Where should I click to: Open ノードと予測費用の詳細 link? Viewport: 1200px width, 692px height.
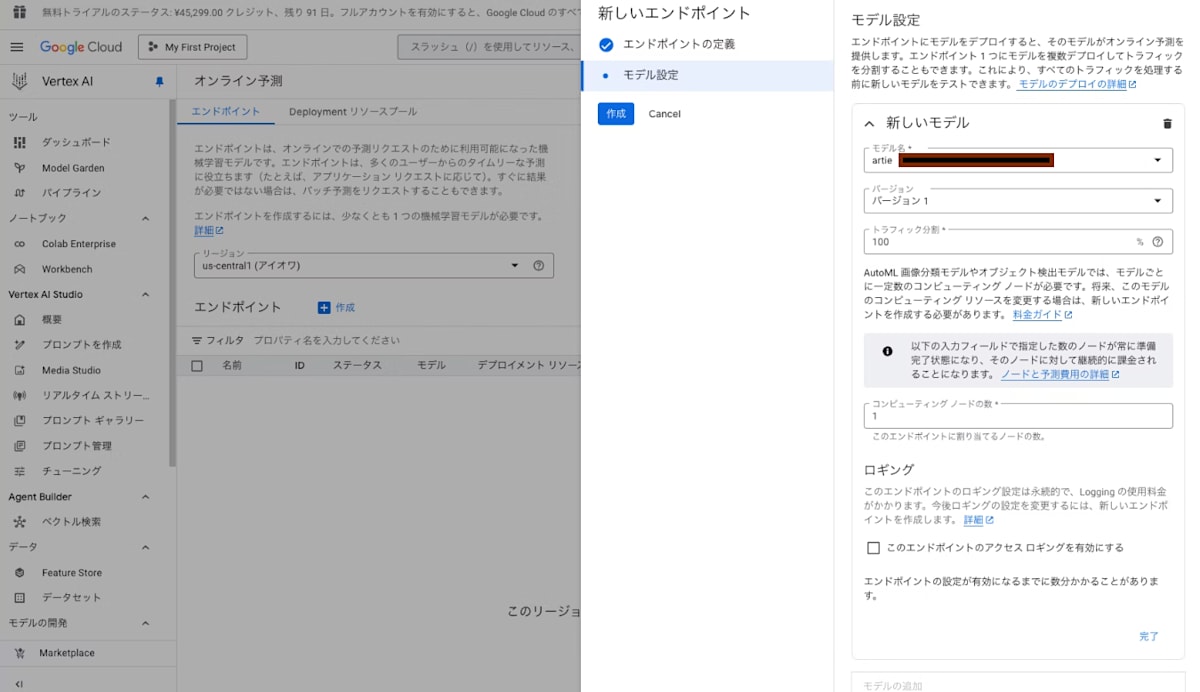pos(1060,375)
